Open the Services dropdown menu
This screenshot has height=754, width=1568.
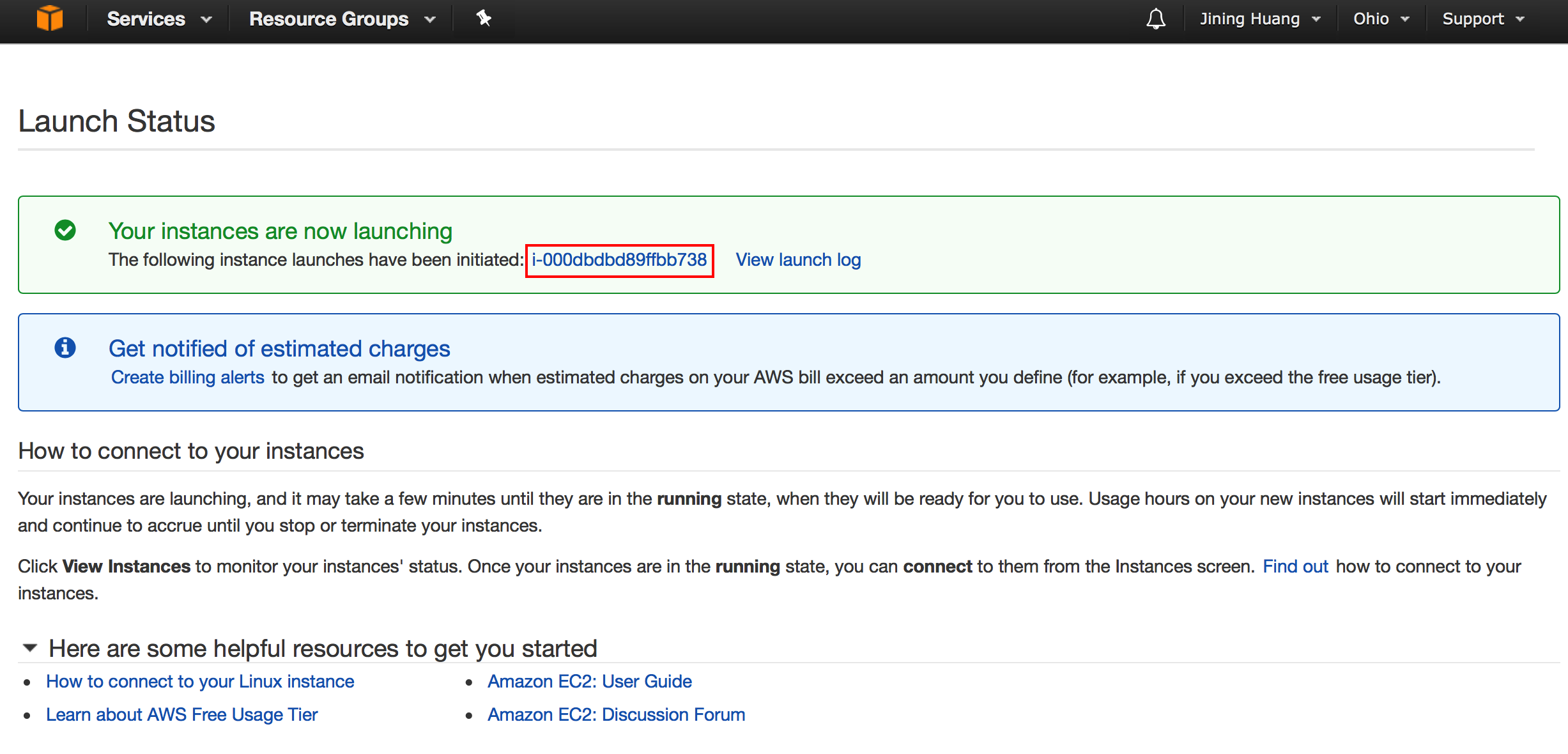(159, 19)
